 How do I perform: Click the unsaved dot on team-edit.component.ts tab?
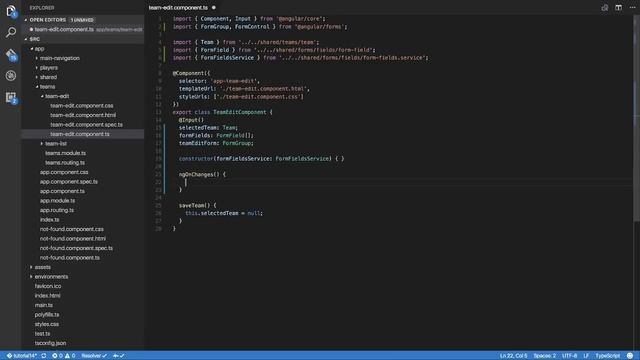click(213, 8)
